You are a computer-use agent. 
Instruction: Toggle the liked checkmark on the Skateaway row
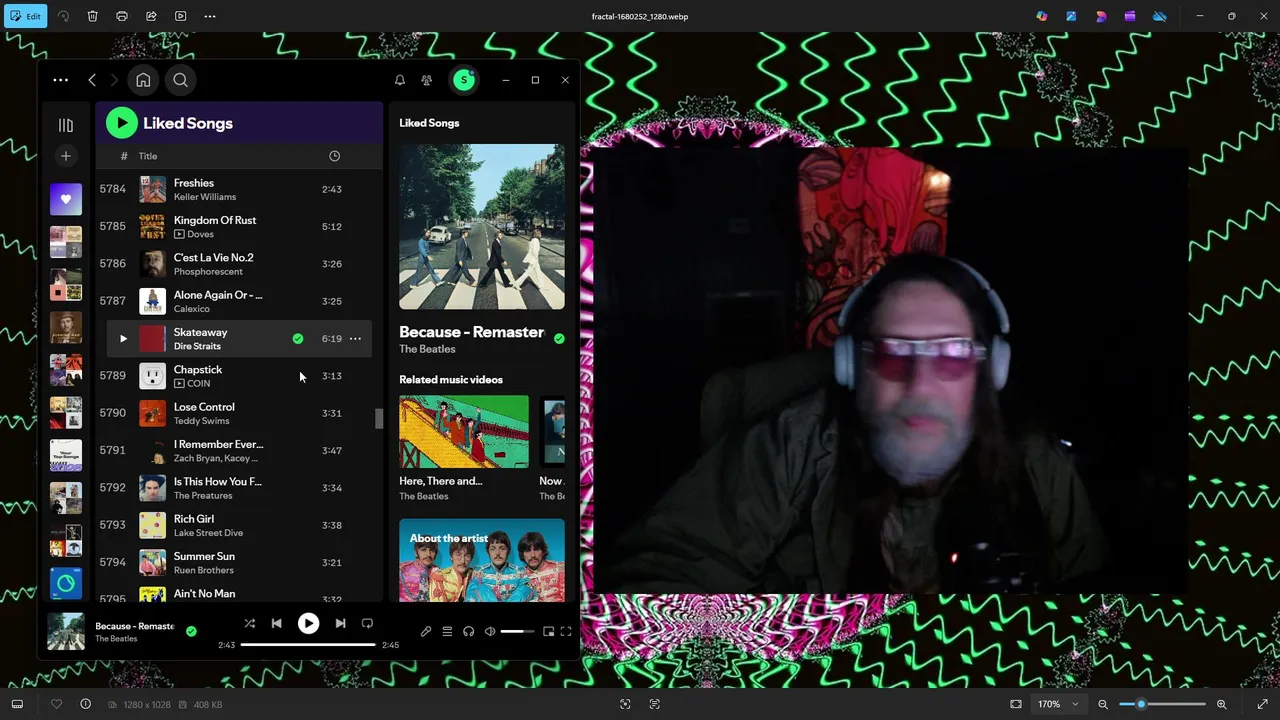coord(298,339)
